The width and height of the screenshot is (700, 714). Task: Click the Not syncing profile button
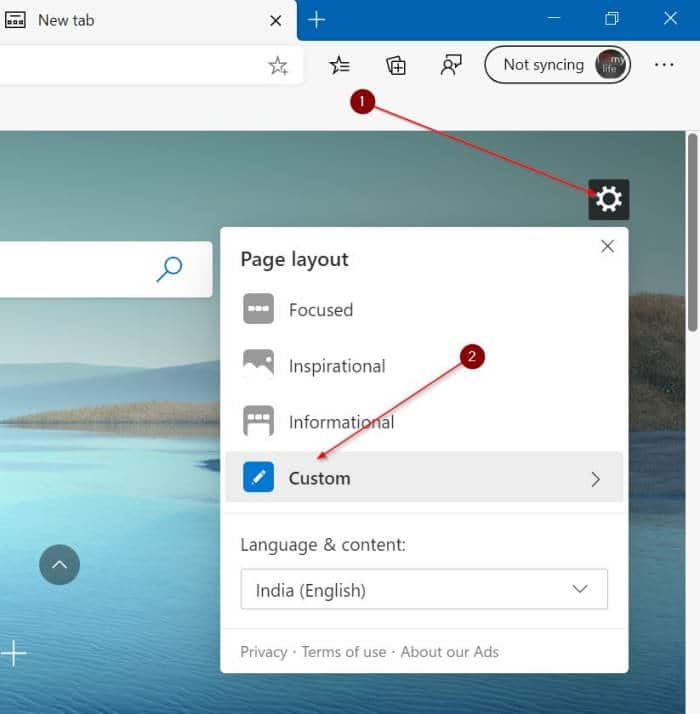557,65
